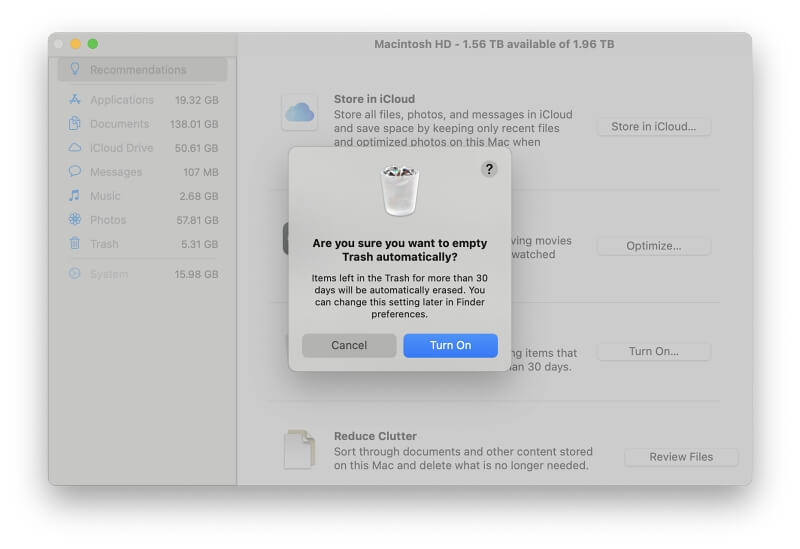Viewport: 800px width, 549px height.
Task: Click the System sidebar icon
Action: [75, 273]
